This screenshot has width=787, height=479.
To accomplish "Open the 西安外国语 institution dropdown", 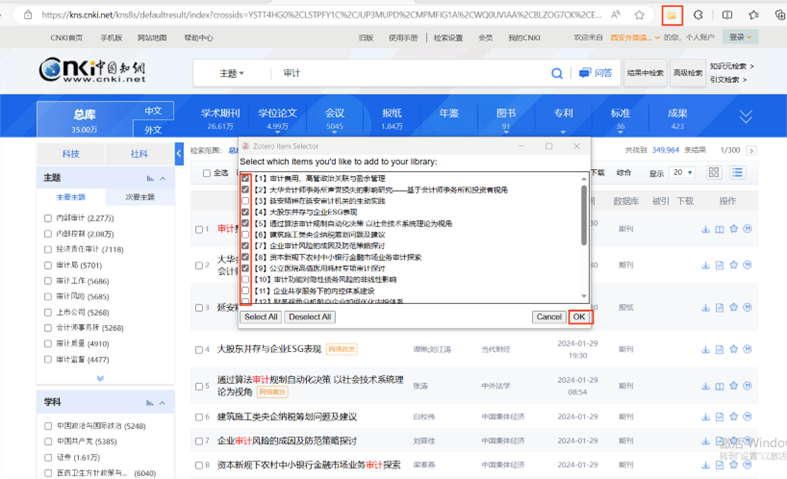I will (635, 37).
